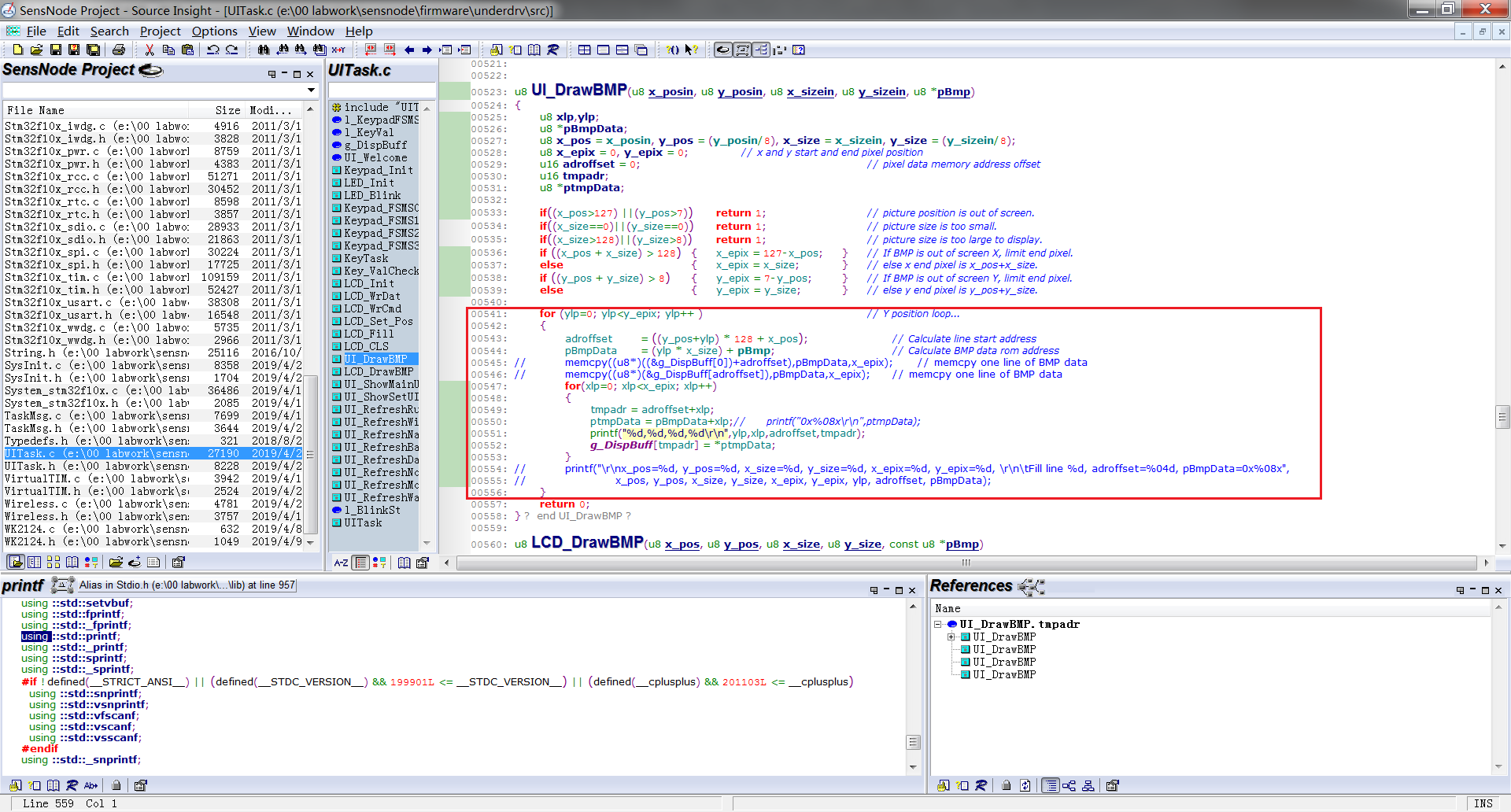The width and height of the screenshot is (1511, 812).
Task: Open a project file via the Open icon
Action: 36,50
